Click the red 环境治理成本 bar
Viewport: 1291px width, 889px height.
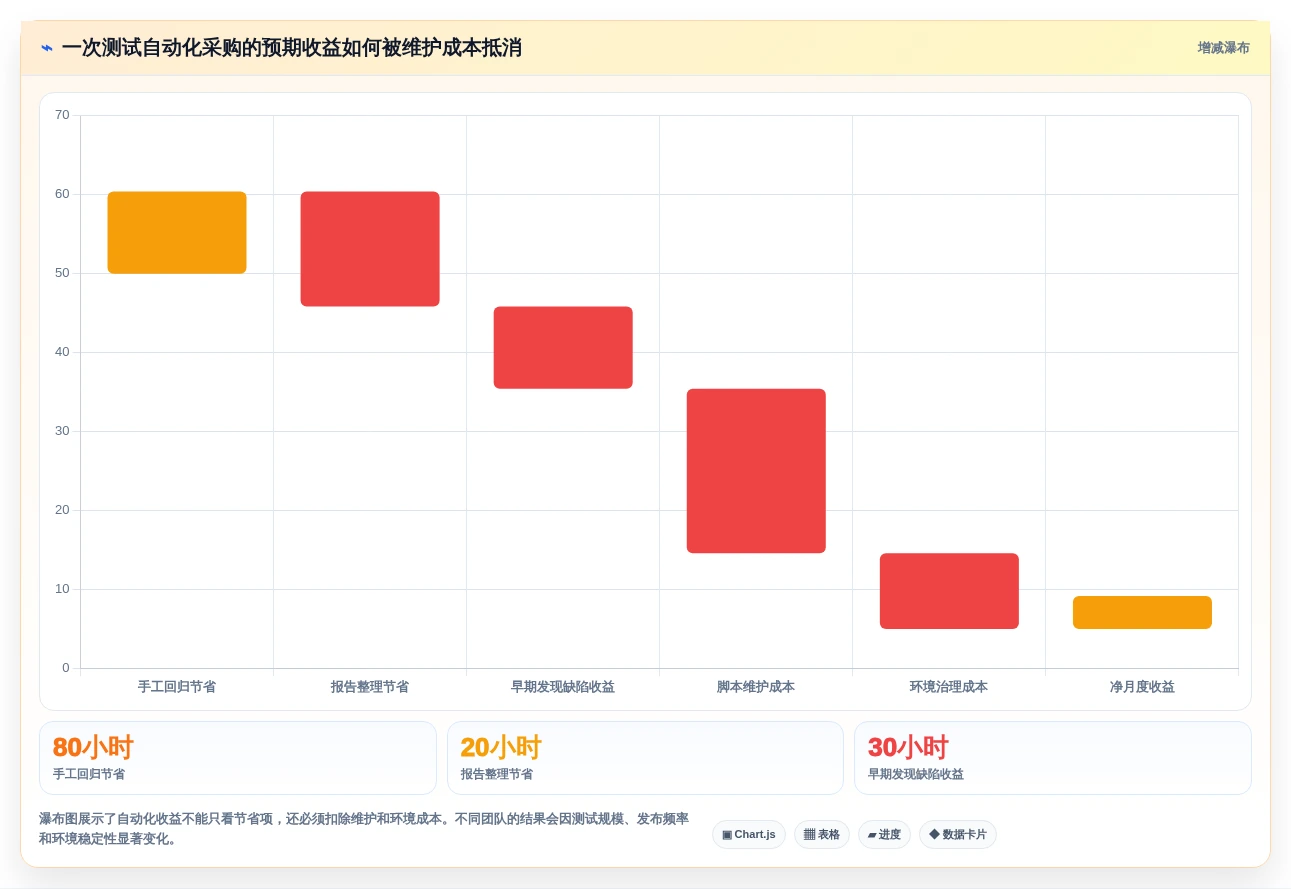pos(949,591)
